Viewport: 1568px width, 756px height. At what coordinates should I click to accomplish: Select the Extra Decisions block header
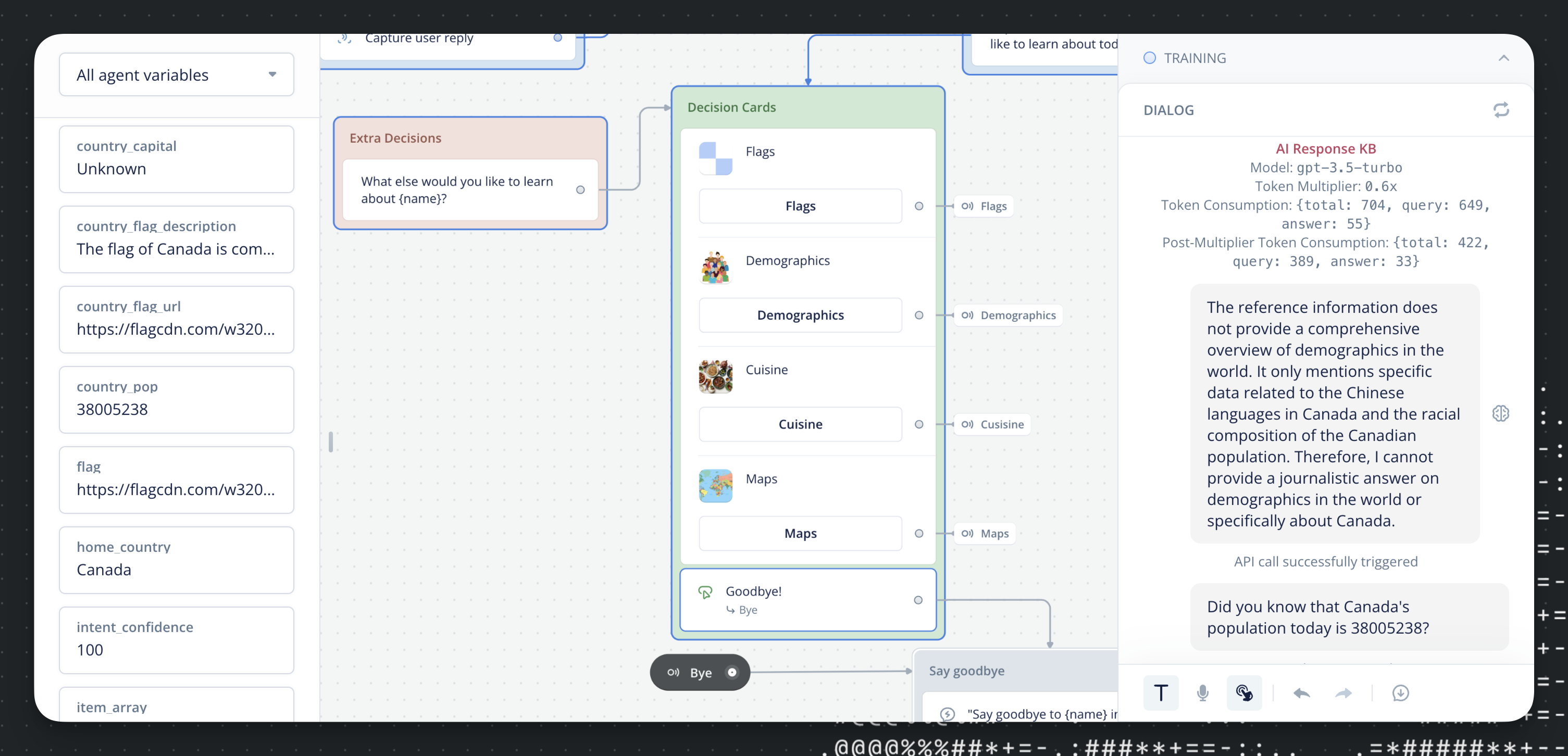pyautogui.click(x=395, y=138)
